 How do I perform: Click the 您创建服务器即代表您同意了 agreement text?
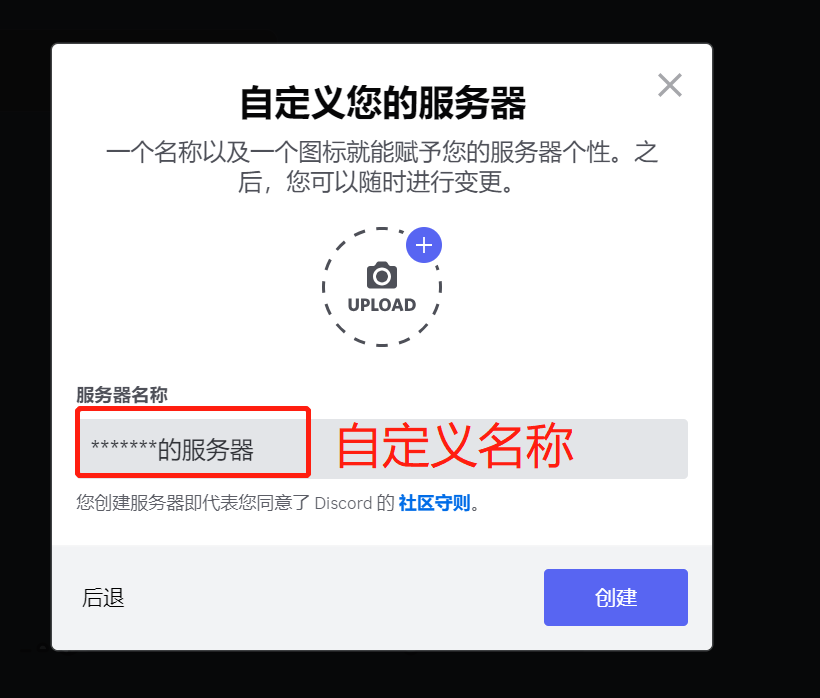tap(193, 503)
